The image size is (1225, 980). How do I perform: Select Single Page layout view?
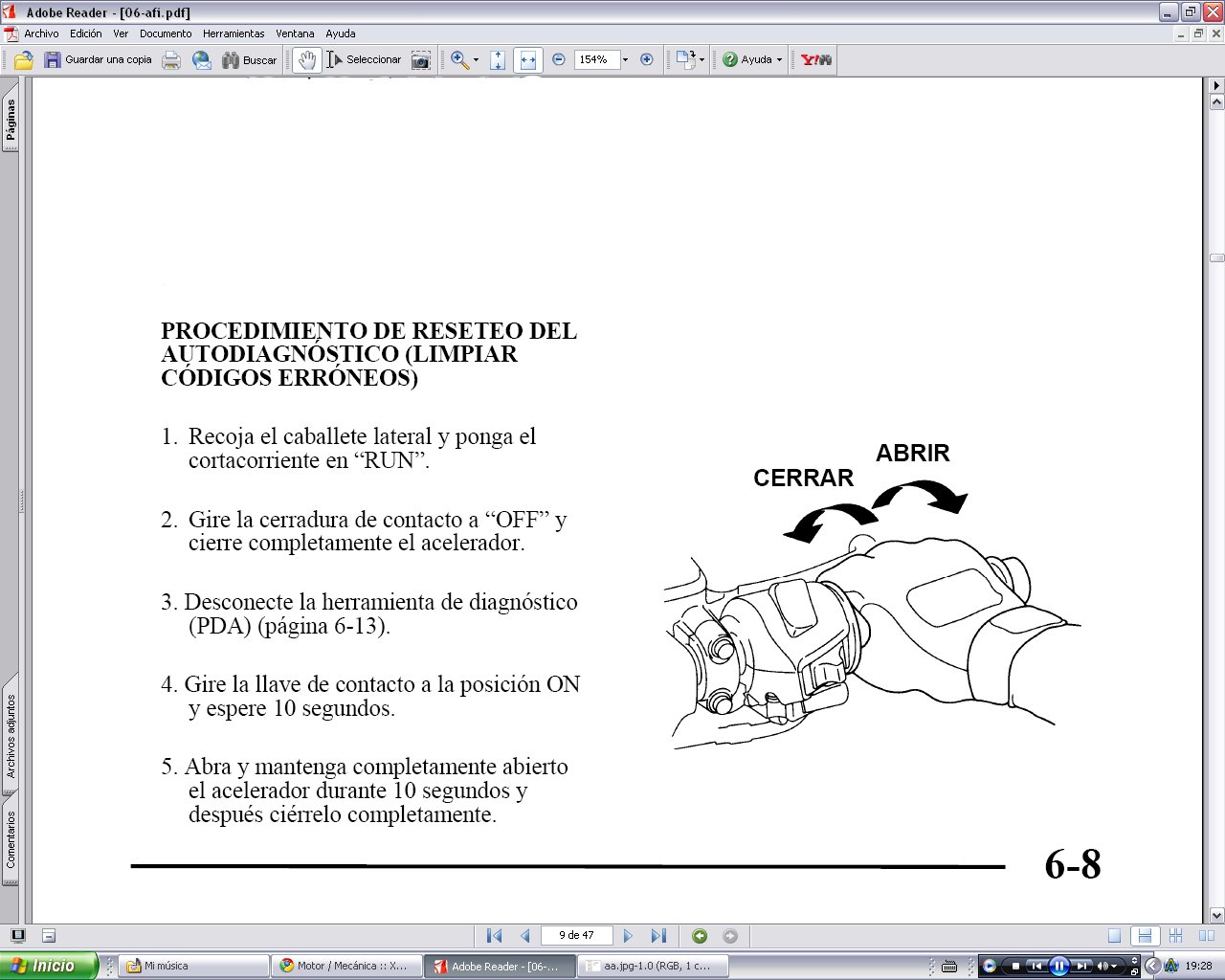click(x=1114, y=936)
